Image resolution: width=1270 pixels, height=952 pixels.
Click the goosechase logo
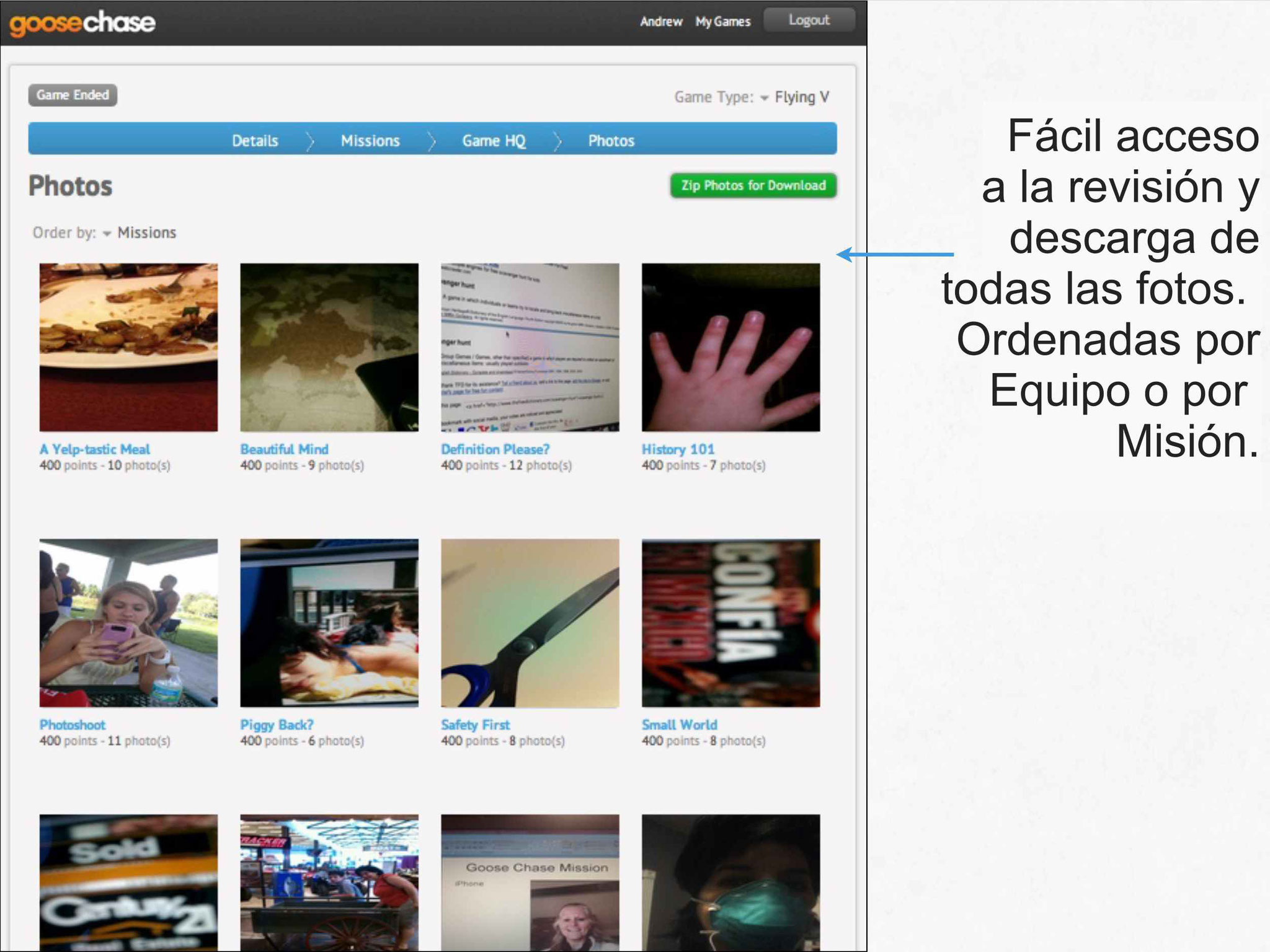coord(82,23)
